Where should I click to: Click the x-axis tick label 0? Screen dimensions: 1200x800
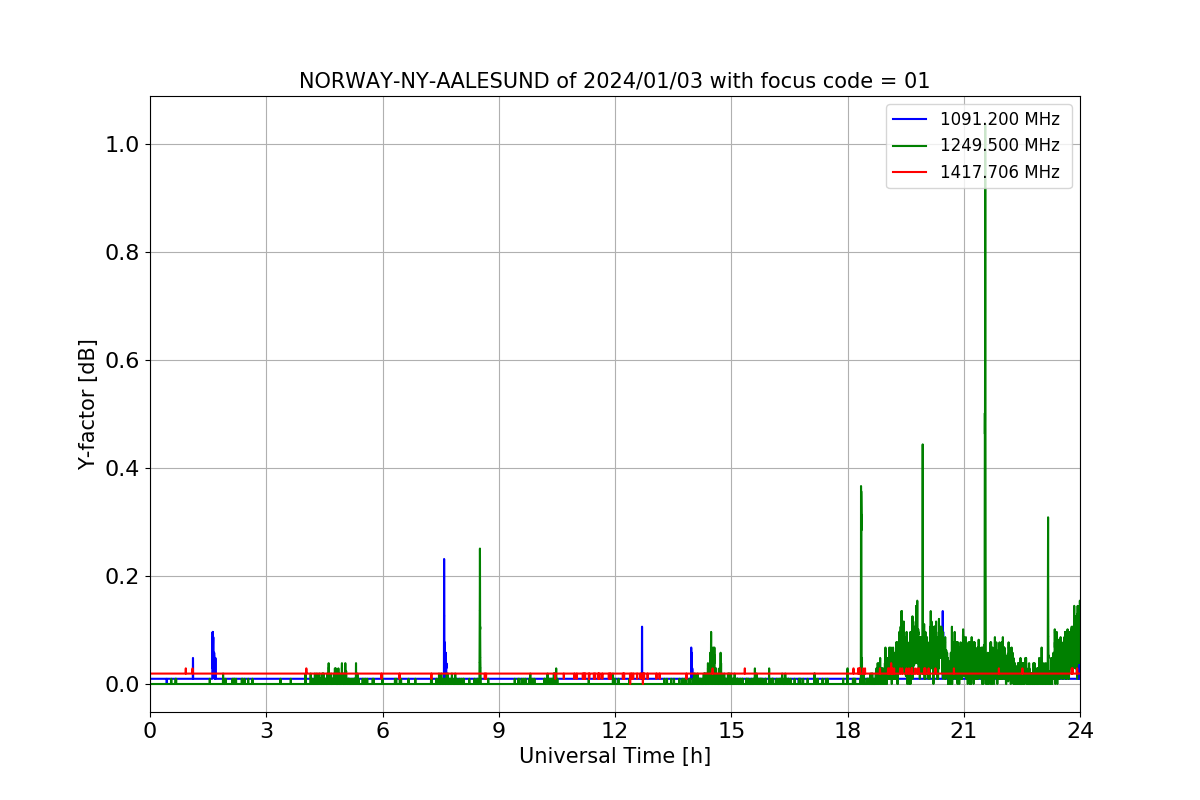coord(150,730)
